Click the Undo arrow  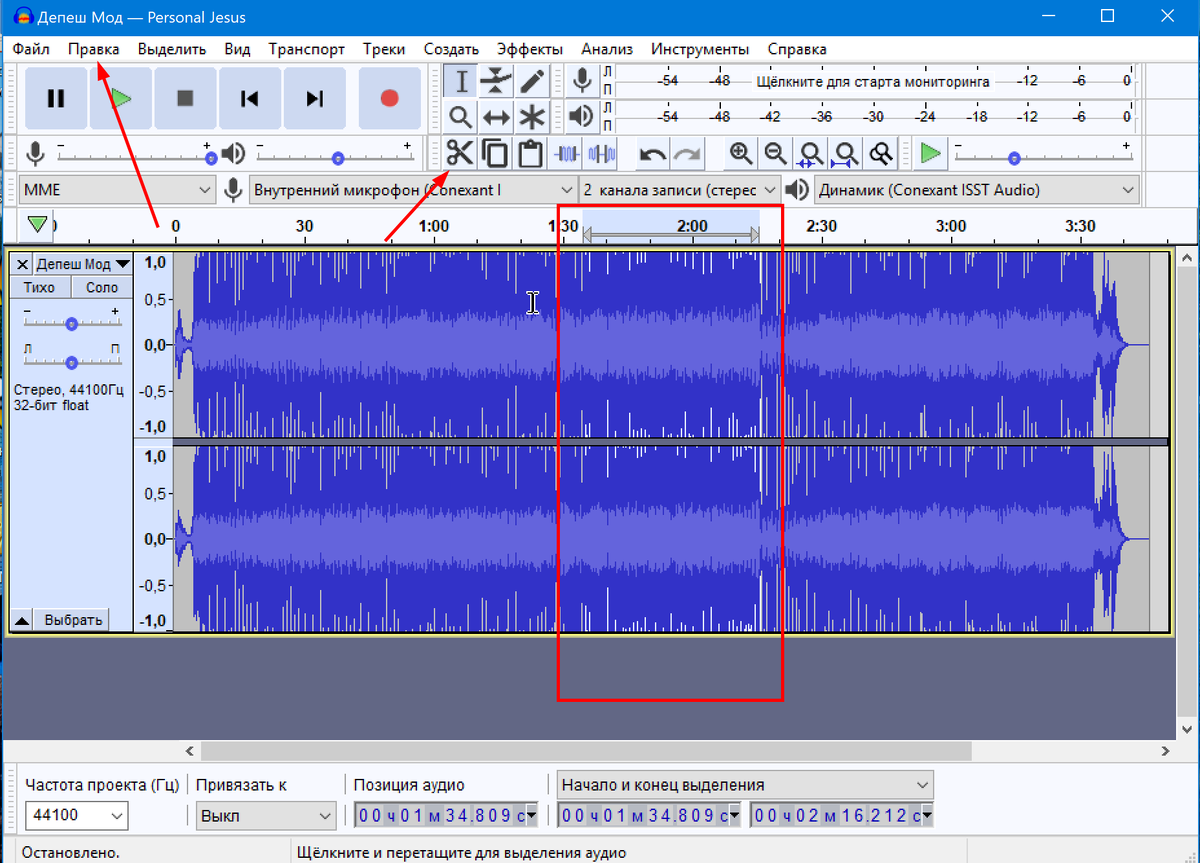click(653, 154)
